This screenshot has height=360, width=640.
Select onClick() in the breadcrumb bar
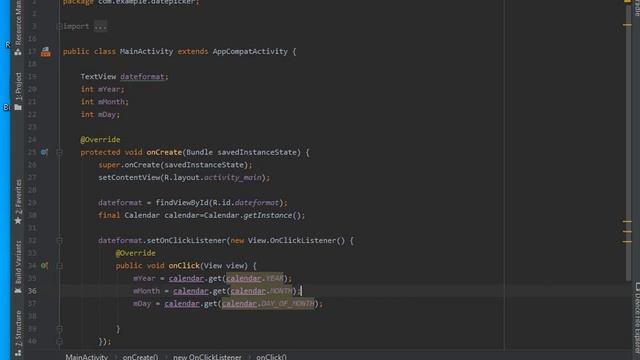(x=271, y=357)
